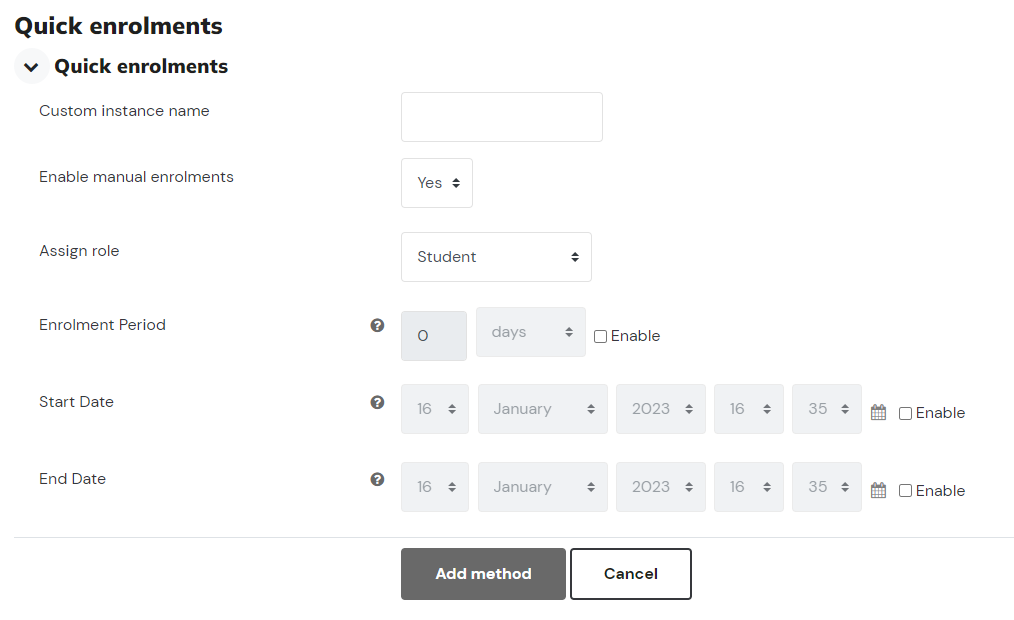Open help icon for End Date
The width and height of the screenshot is (1014, 620).
(377, 479)
